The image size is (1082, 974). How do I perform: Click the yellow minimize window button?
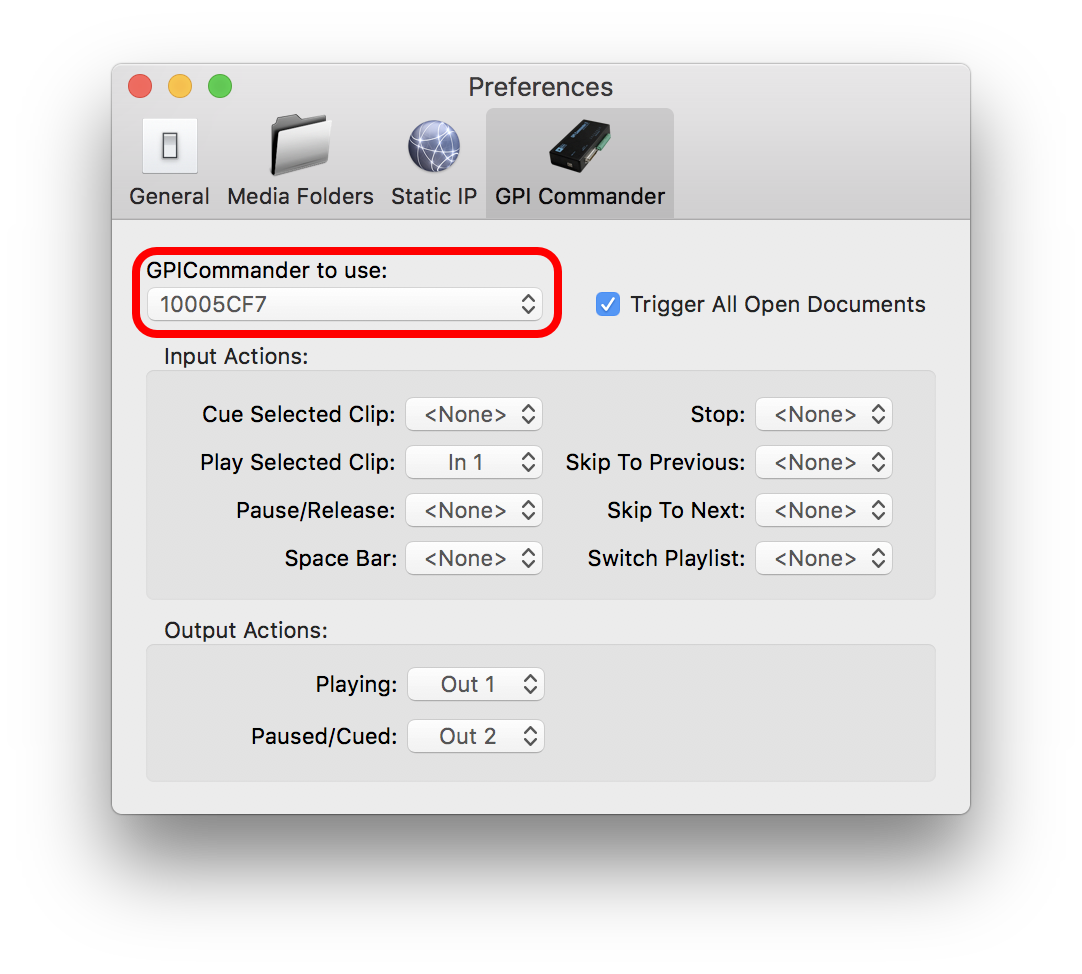click(180, 86)
